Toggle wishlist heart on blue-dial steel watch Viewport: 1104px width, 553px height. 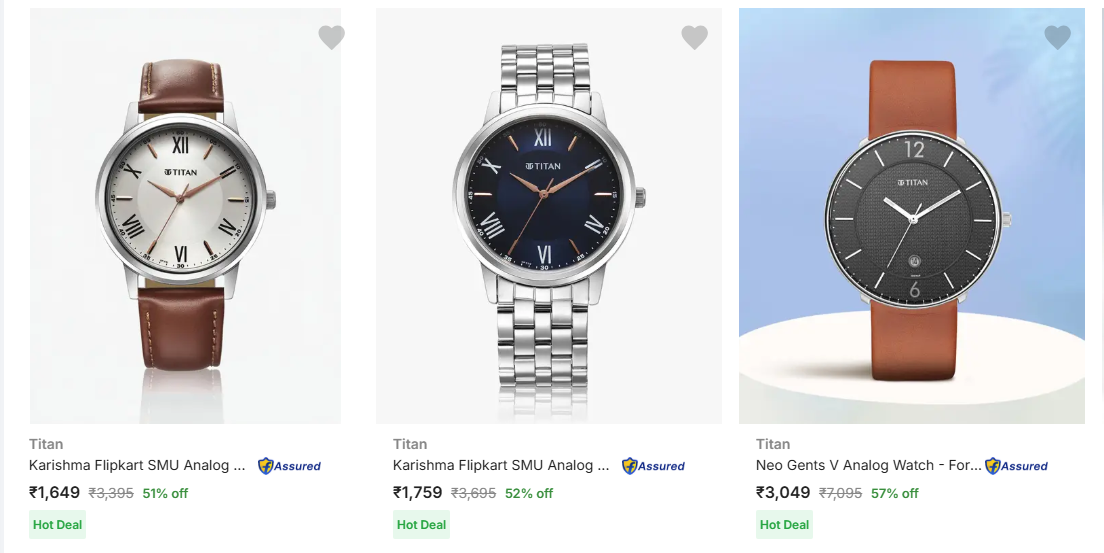tap(694, 38)
